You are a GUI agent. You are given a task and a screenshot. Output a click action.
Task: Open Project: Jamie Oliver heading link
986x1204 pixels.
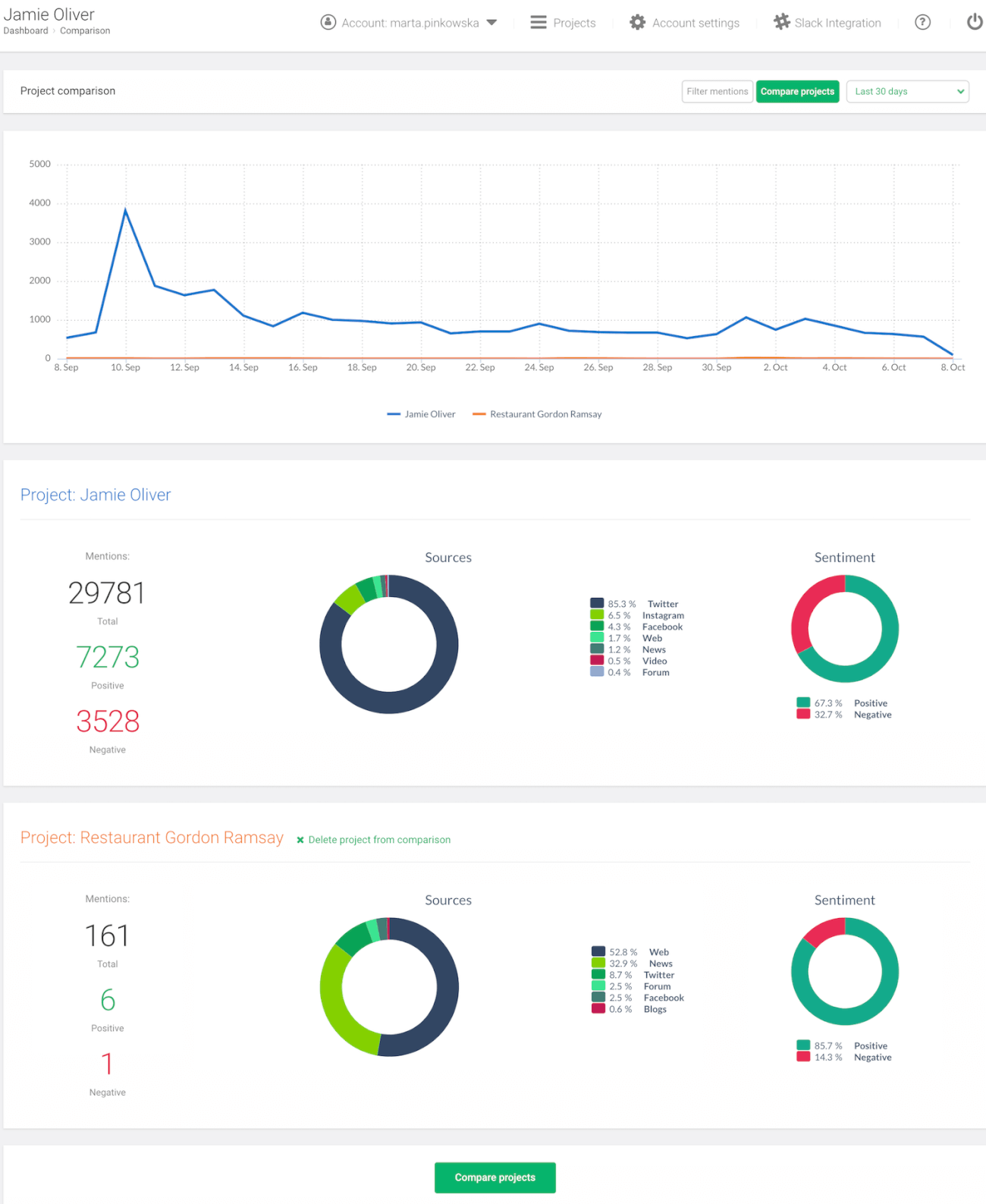click(96, 495)
